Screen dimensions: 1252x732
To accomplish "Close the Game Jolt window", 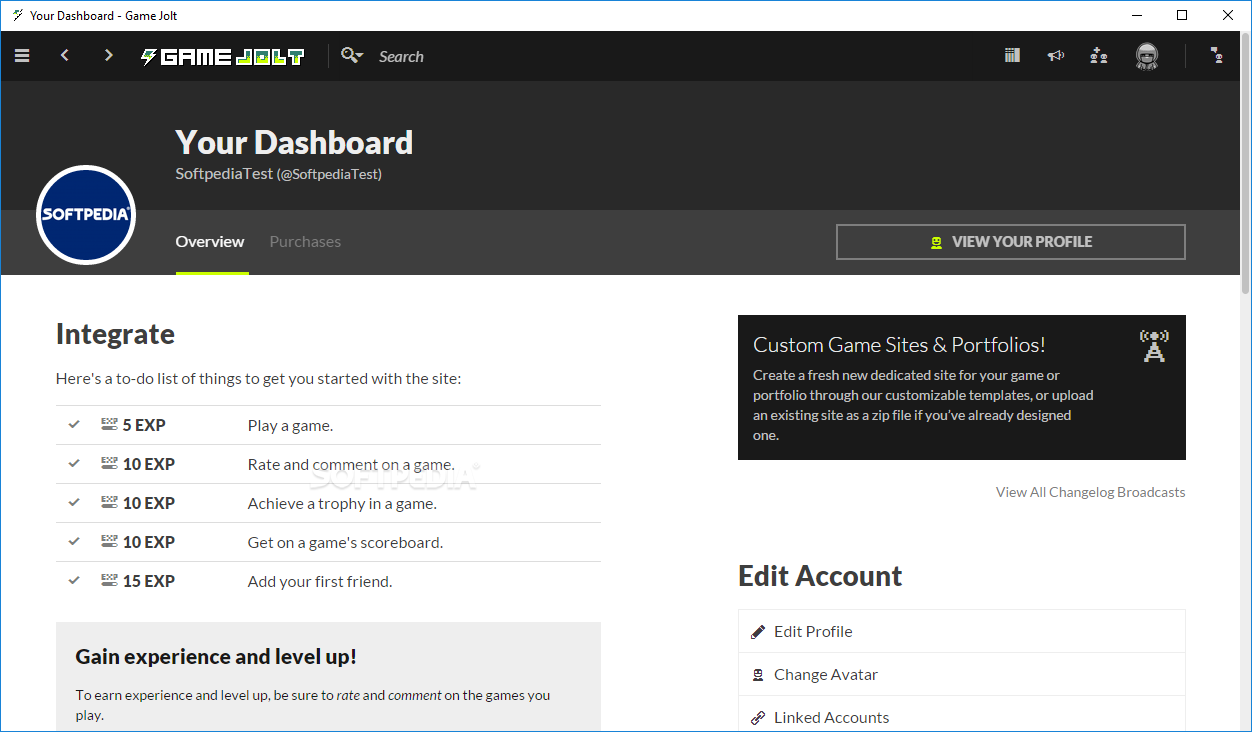I will coord(1228,15).
